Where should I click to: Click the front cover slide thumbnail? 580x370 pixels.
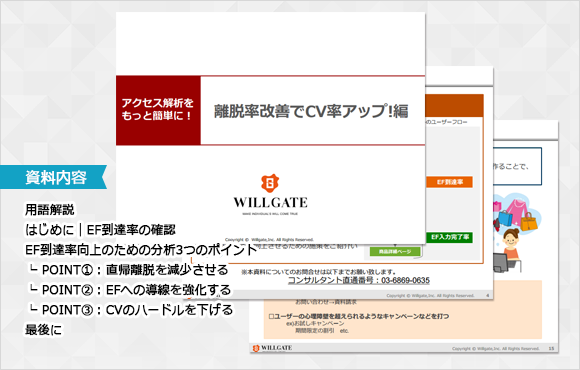(270, 128)
